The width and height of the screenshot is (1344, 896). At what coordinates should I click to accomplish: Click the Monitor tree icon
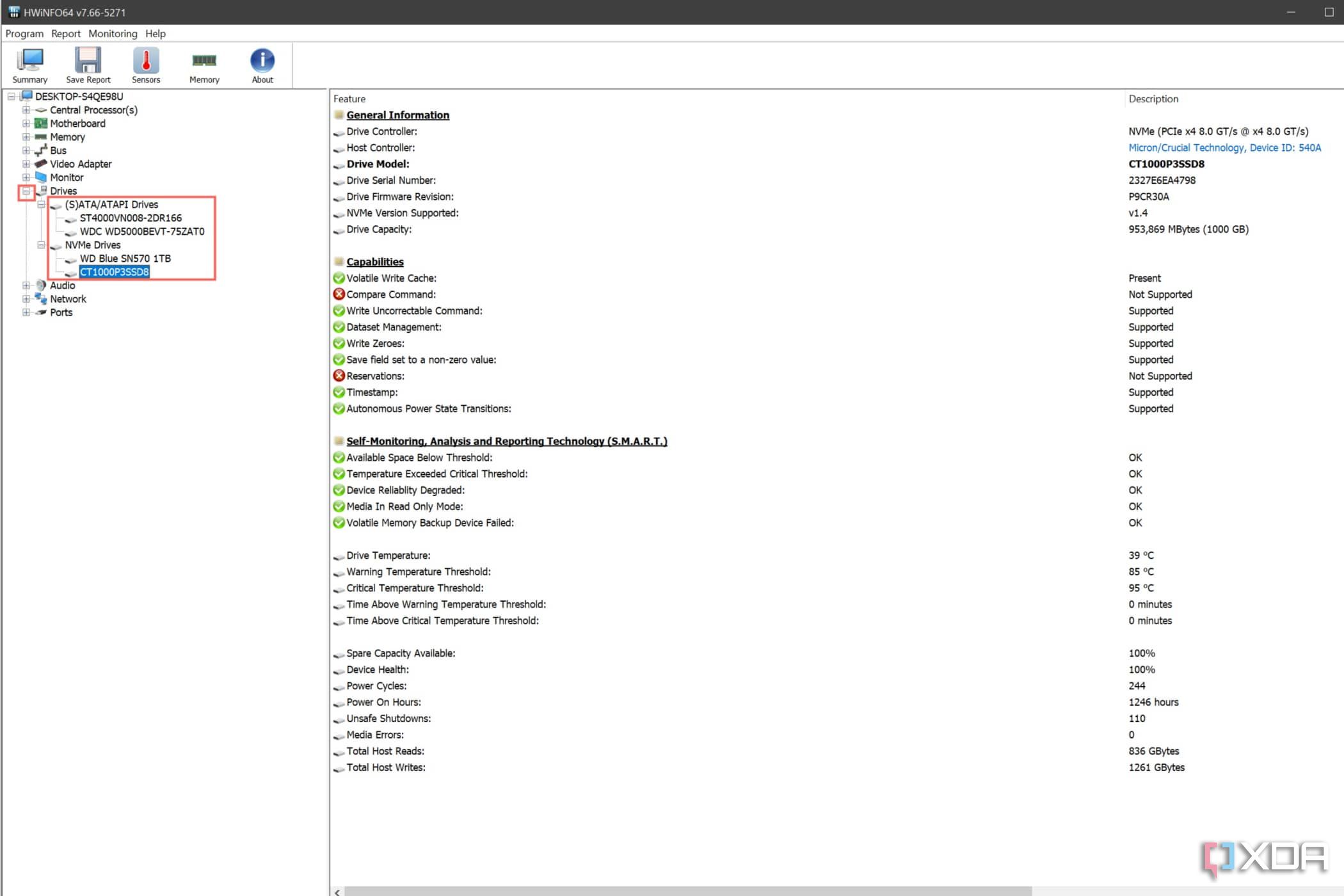(x=41, y=177)
